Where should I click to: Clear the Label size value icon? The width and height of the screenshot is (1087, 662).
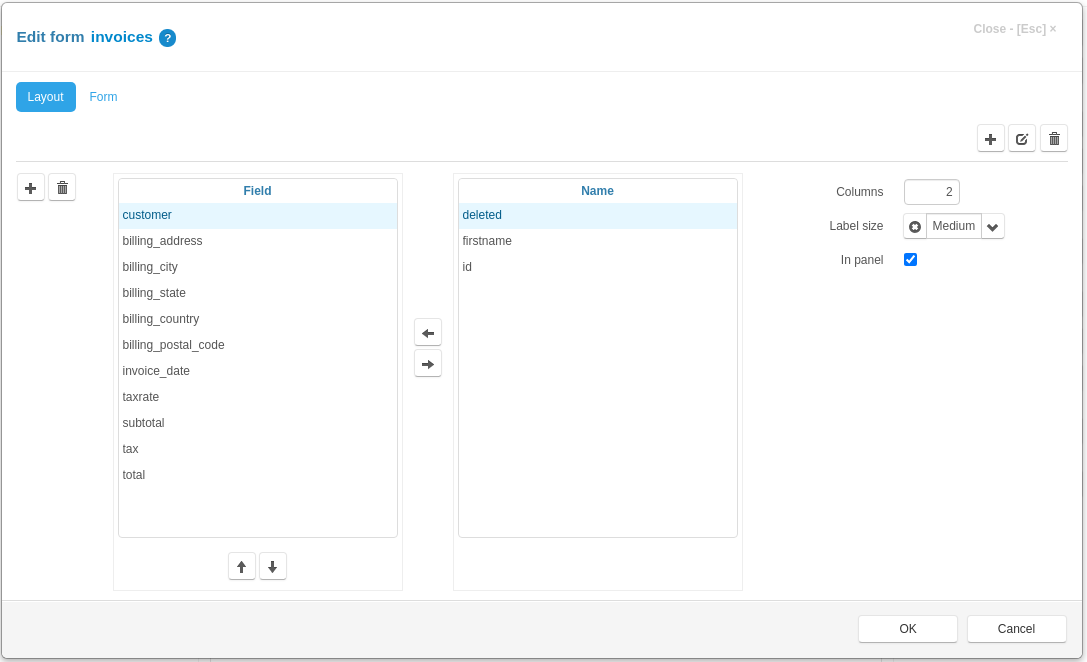(x=915, y=226)
